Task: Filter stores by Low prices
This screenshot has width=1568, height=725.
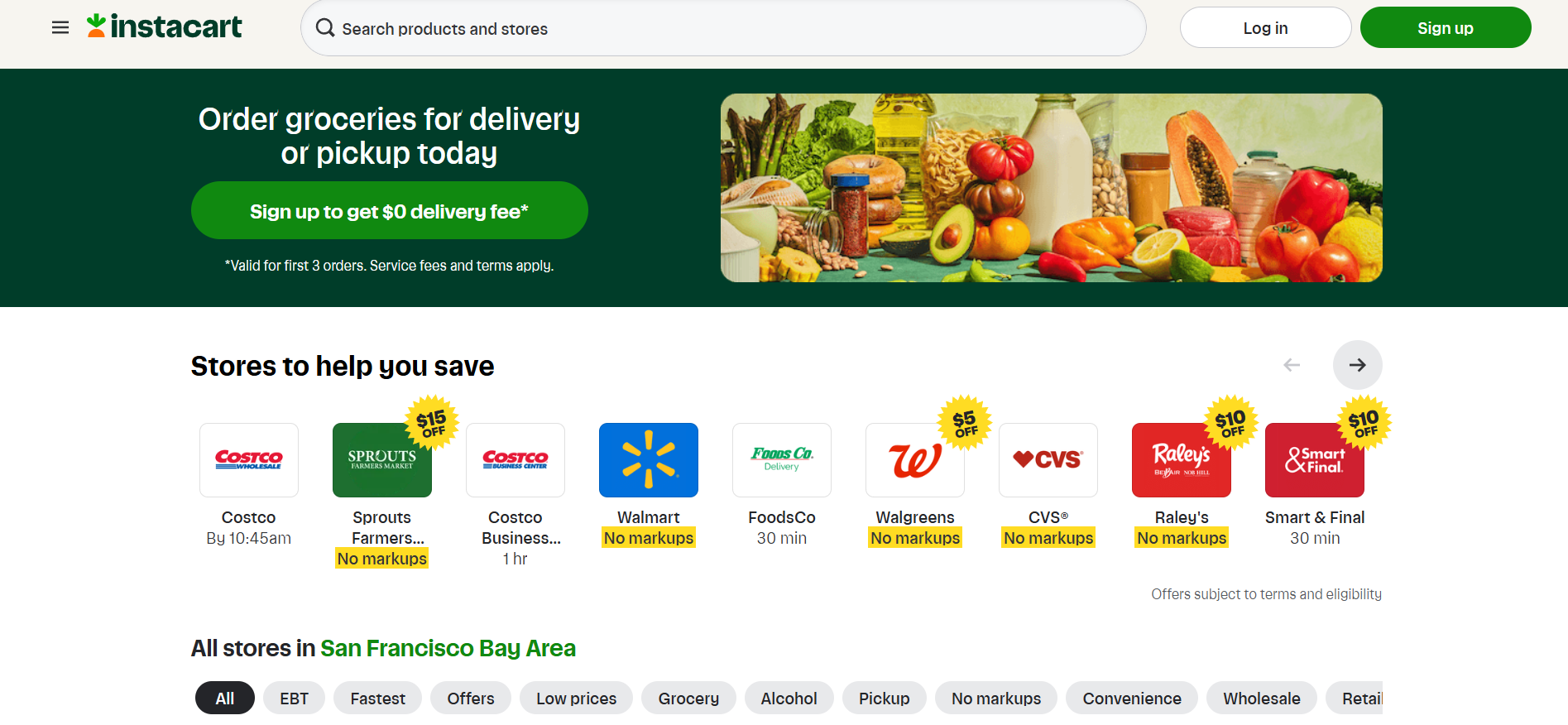Action: click(x=576, y=699)
